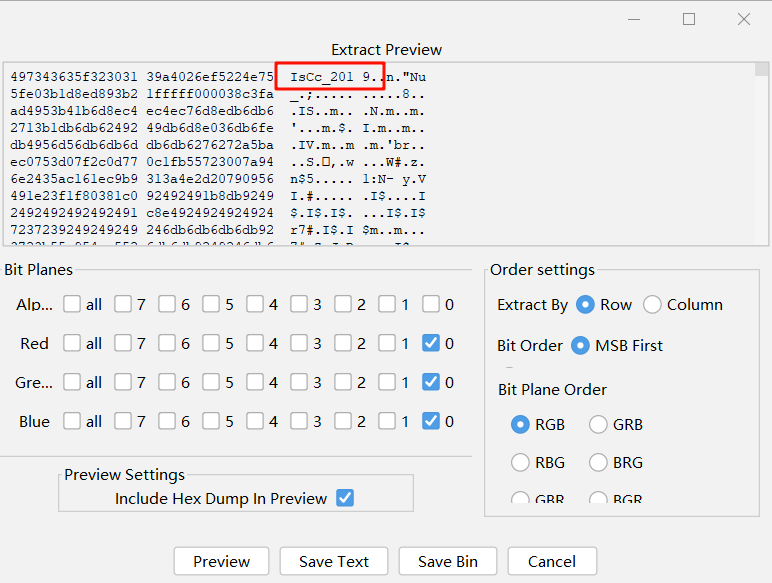
Task: Click the Save Text button
Action: coord(334,561)
